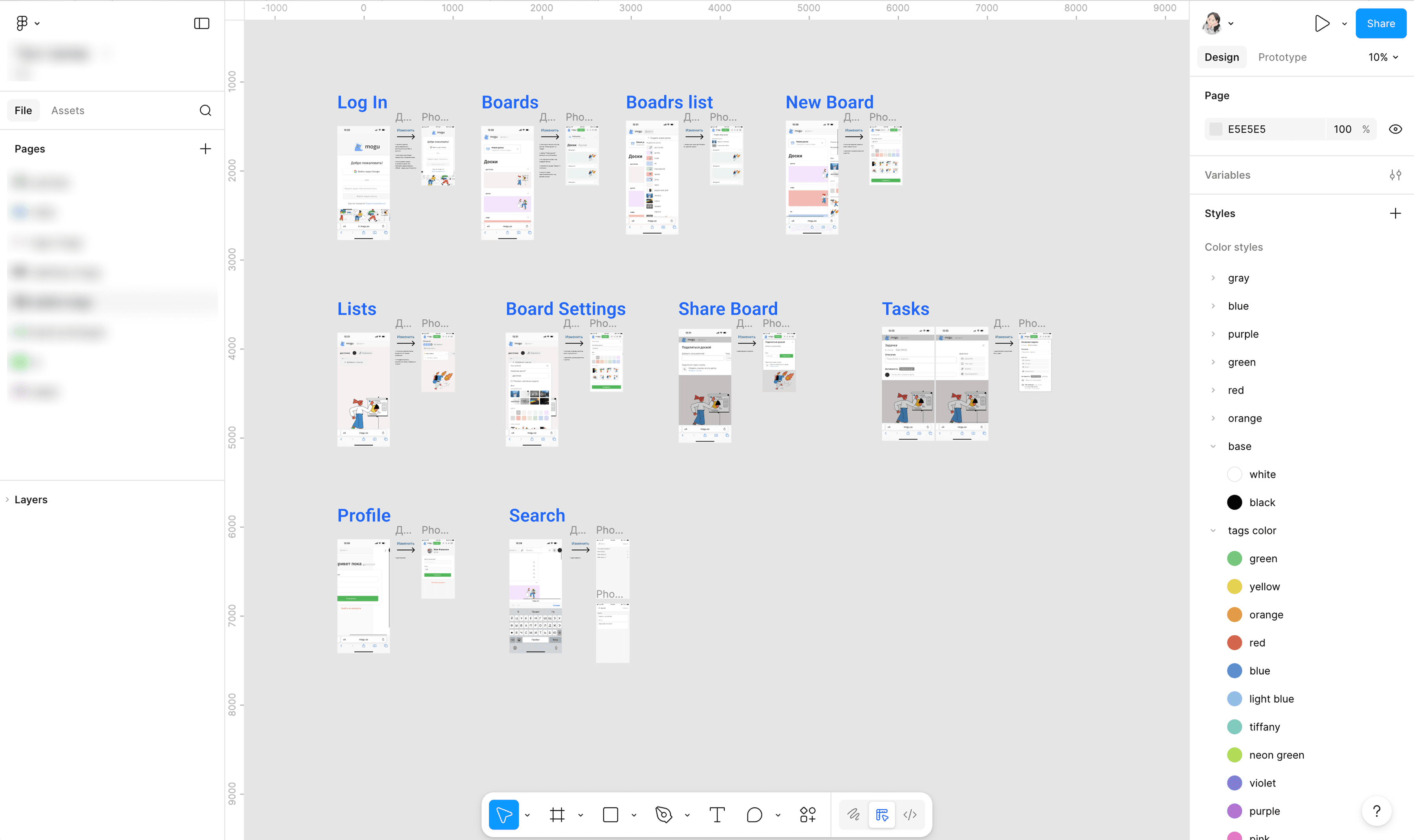Select the Pen tool
The width and height of the screenshot is (1414, 840).
tap(663, 814)
